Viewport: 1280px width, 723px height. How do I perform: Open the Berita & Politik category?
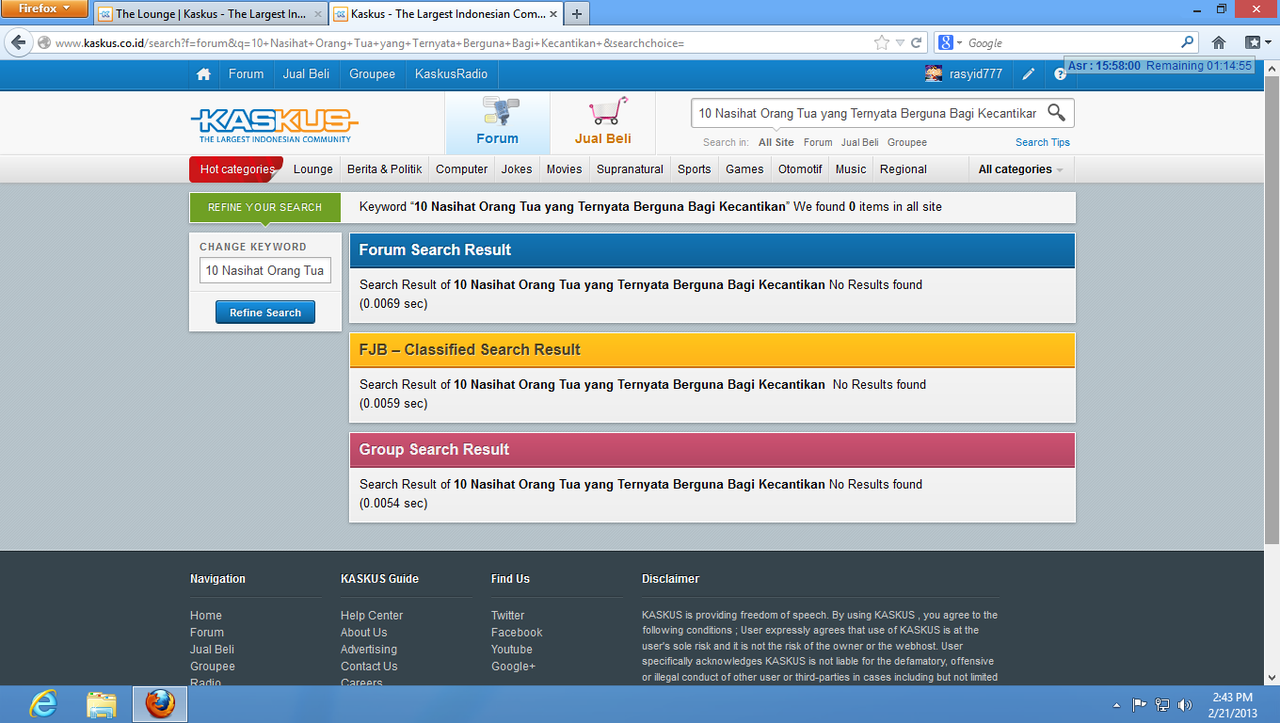384,169
